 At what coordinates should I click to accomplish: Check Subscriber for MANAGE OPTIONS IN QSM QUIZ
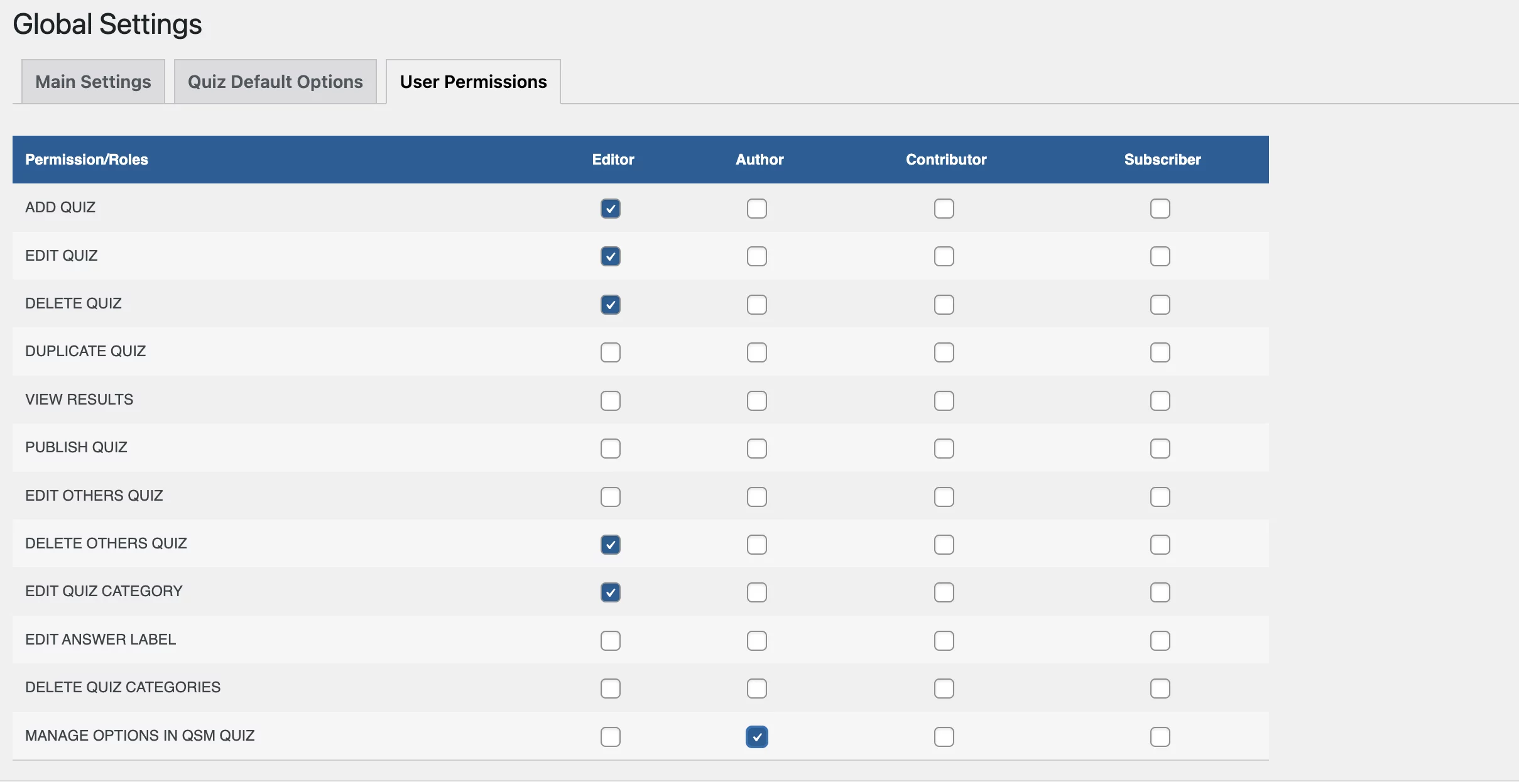1160,737
